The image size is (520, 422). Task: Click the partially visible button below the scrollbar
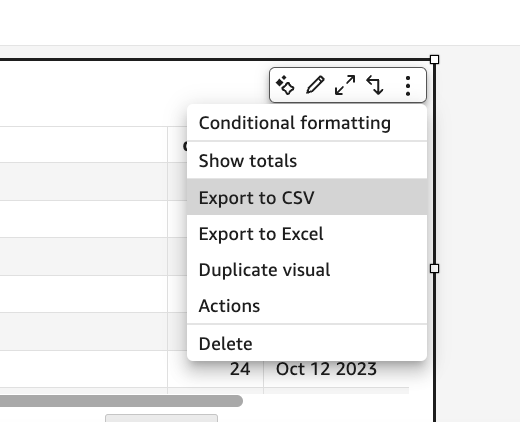point(162,418)
